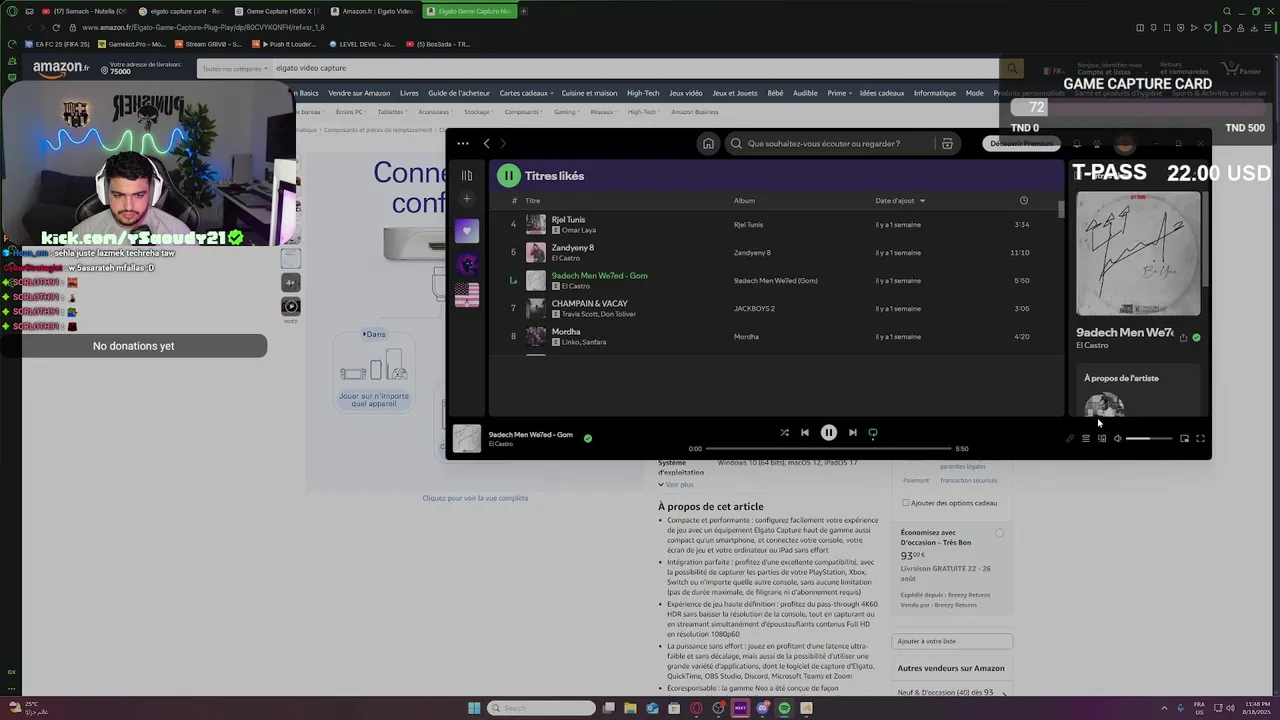The height and width of the screenshot is (720, 1280).
Task: Go back in Spotify navigation
Action: 487,144
